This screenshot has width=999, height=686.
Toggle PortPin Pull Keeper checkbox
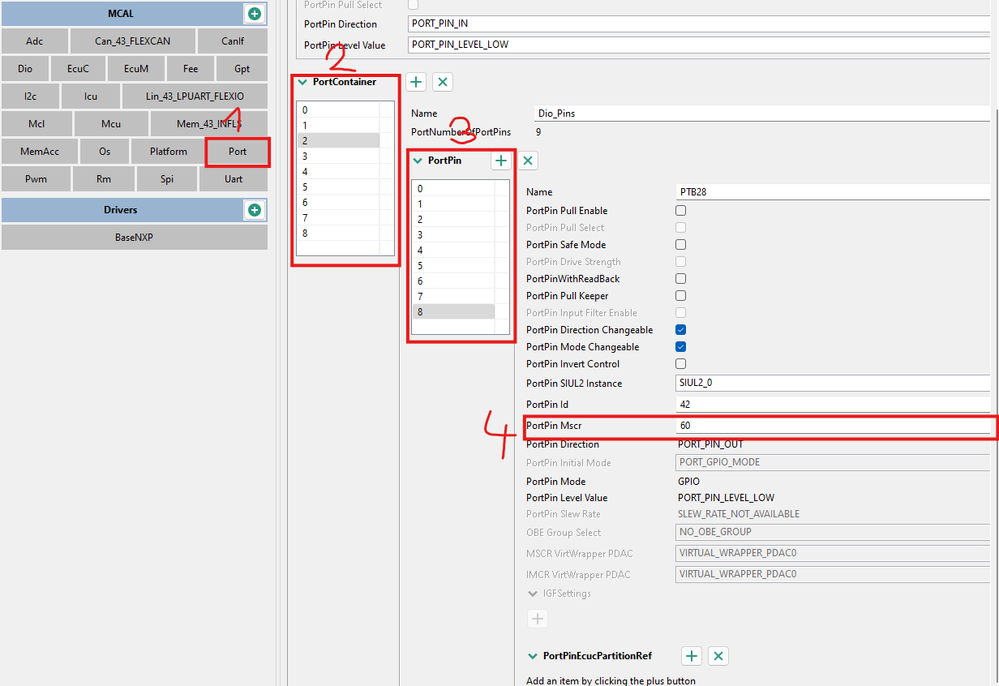click(680, 296)
